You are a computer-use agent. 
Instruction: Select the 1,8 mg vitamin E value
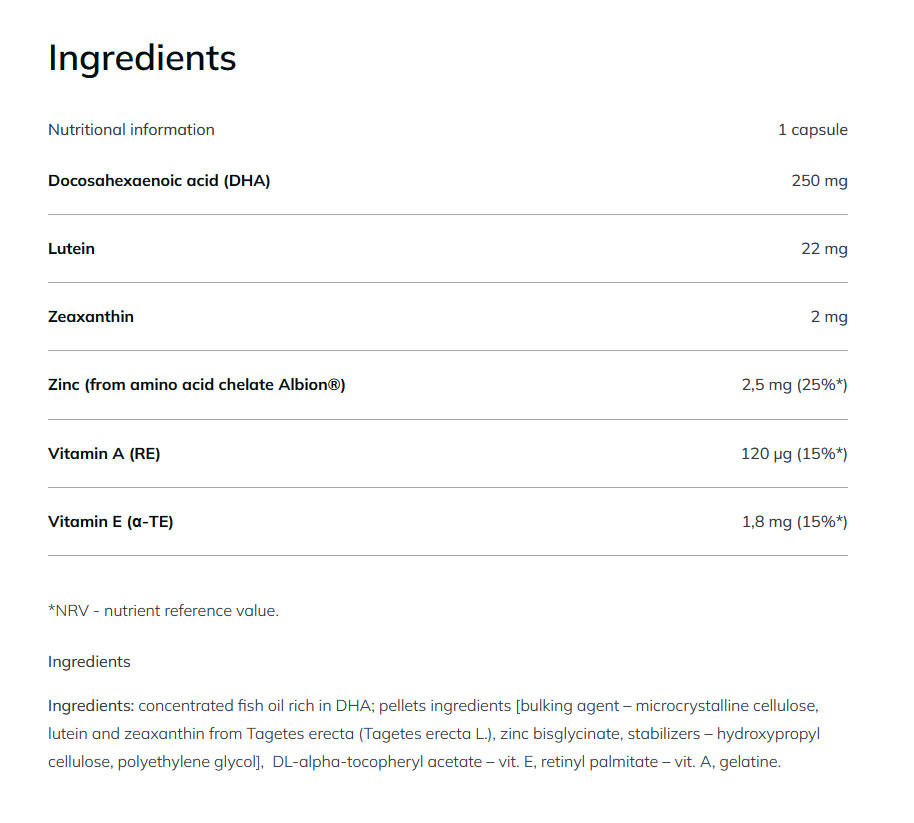[x=794, y=522]
